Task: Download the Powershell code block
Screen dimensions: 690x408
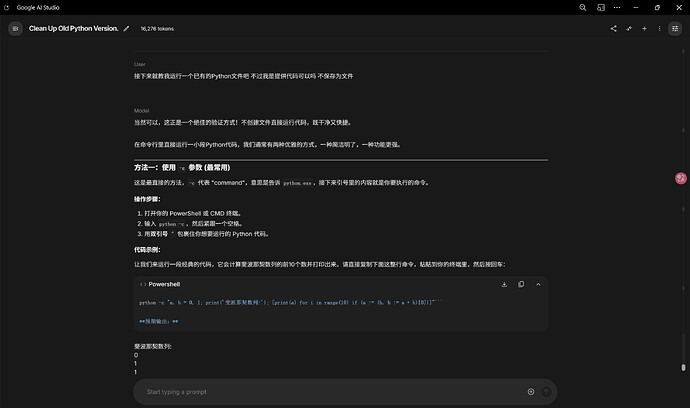Action: click(504, 284)
